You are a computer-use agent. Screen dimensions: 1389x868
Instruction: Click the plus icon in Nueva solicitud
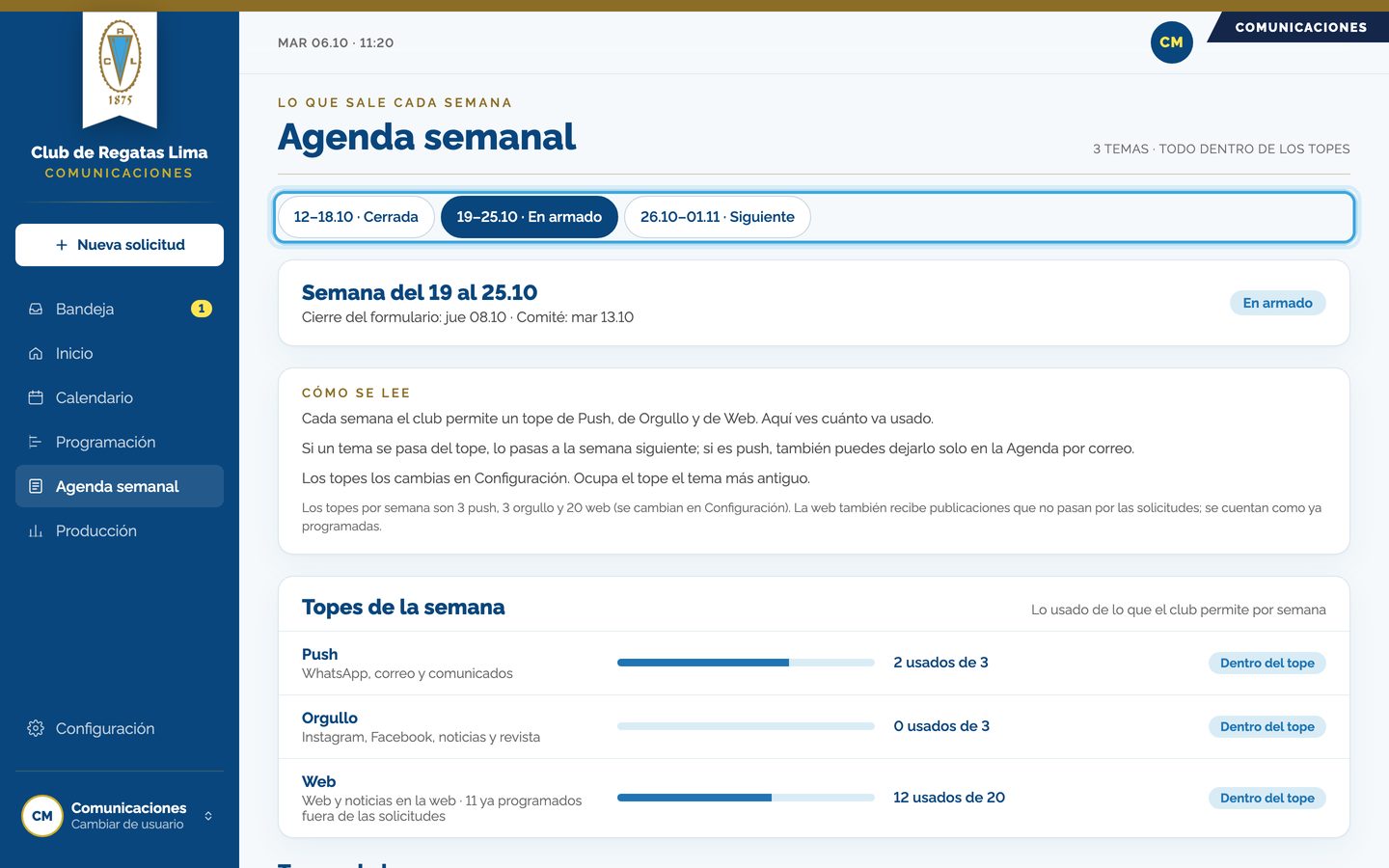(x=62, y=245)
